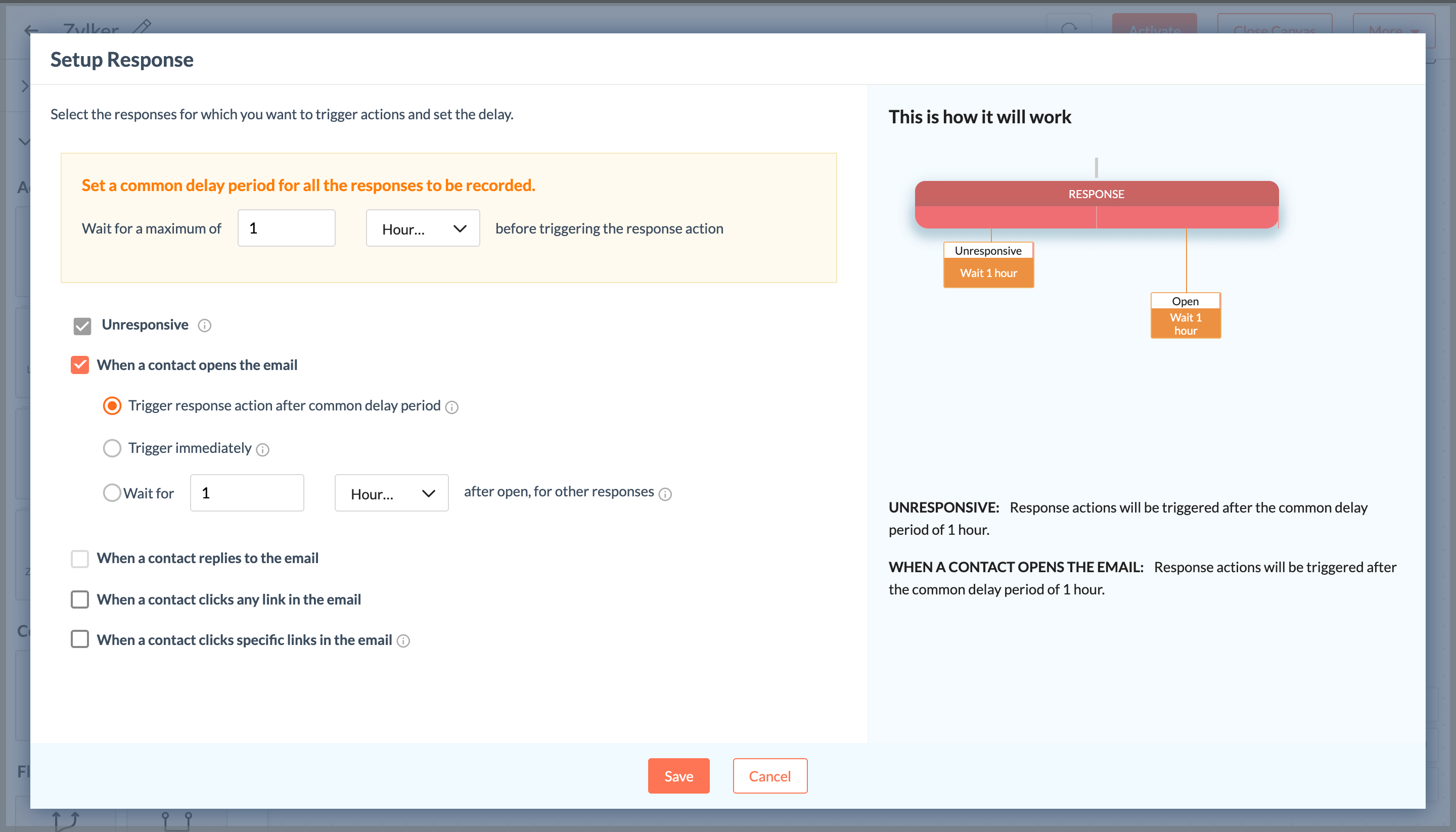1456x832 pixels.
Task: Click the info icon after 'for other responses'
Action: (666, 494)
